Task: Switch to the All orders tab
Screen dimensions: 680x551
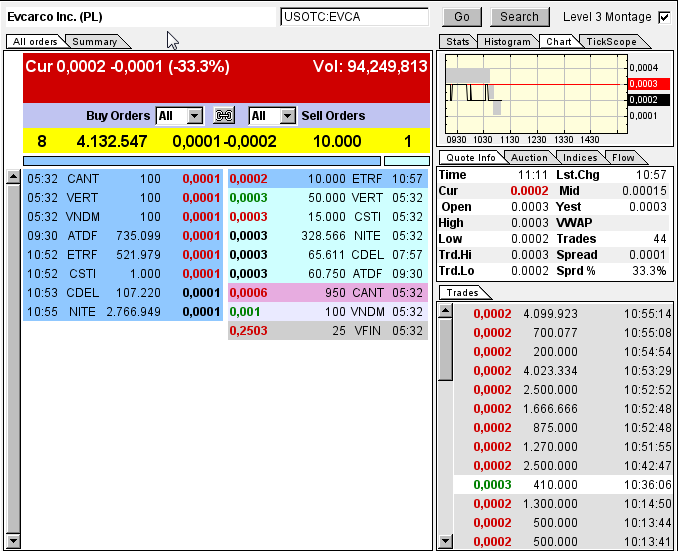Action: (35, 42)
